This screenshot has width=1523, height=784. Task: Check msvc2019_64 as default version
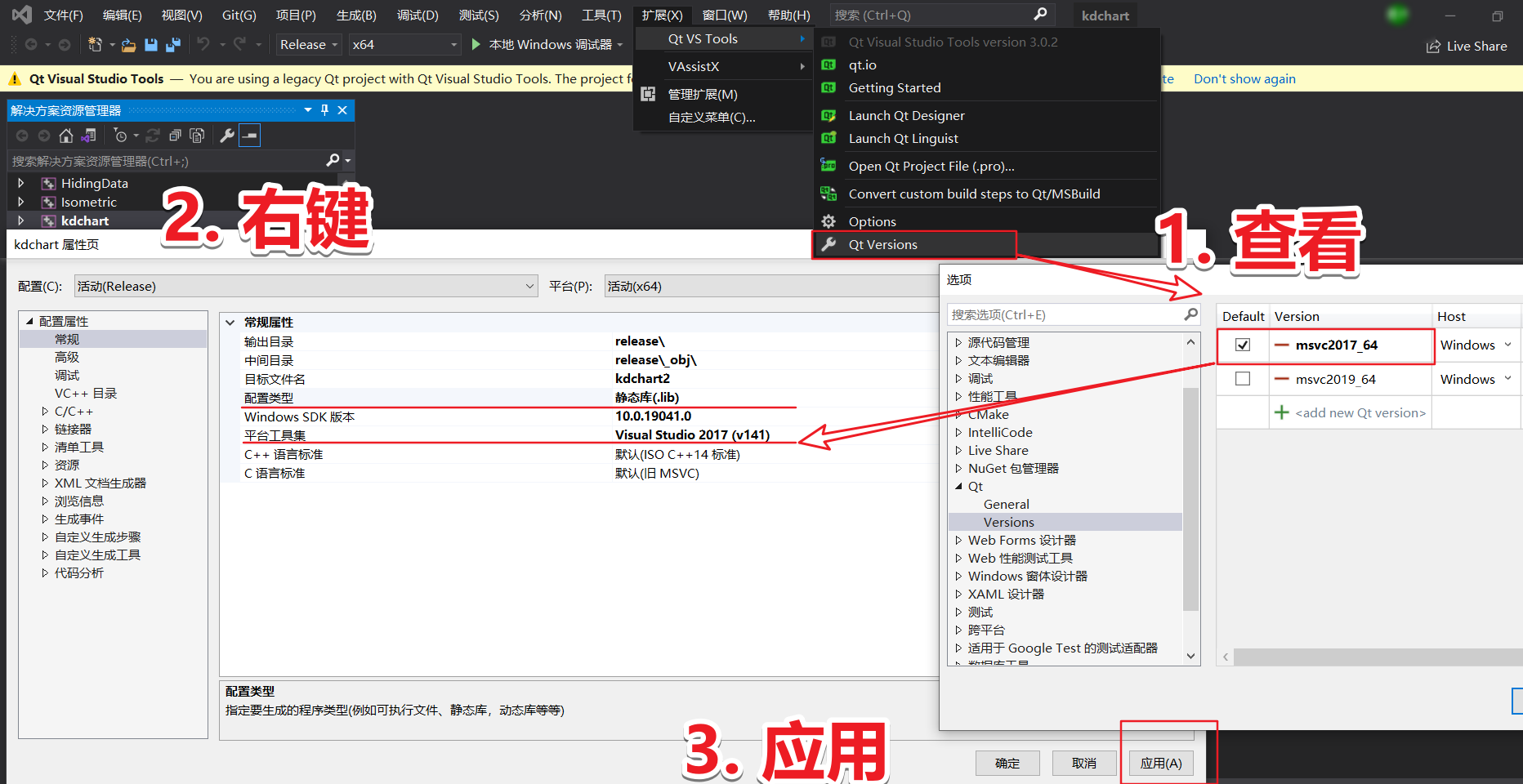pos(1243,379)
